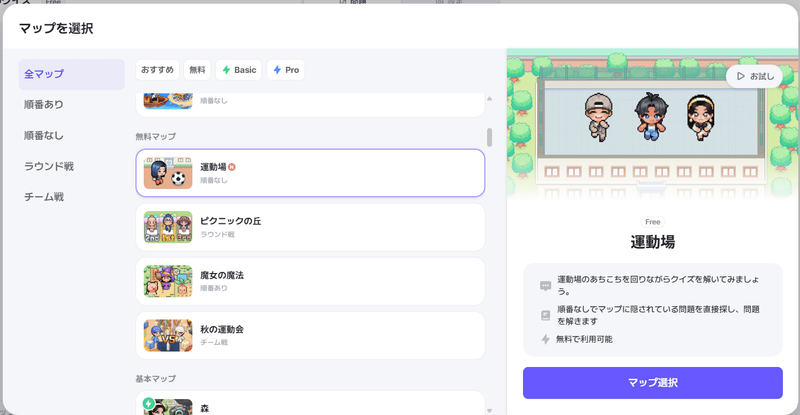Click the ラウンド戦 label under ピクニックの丘
Screen dimensions: 800x415
click(x=217, y=234)
